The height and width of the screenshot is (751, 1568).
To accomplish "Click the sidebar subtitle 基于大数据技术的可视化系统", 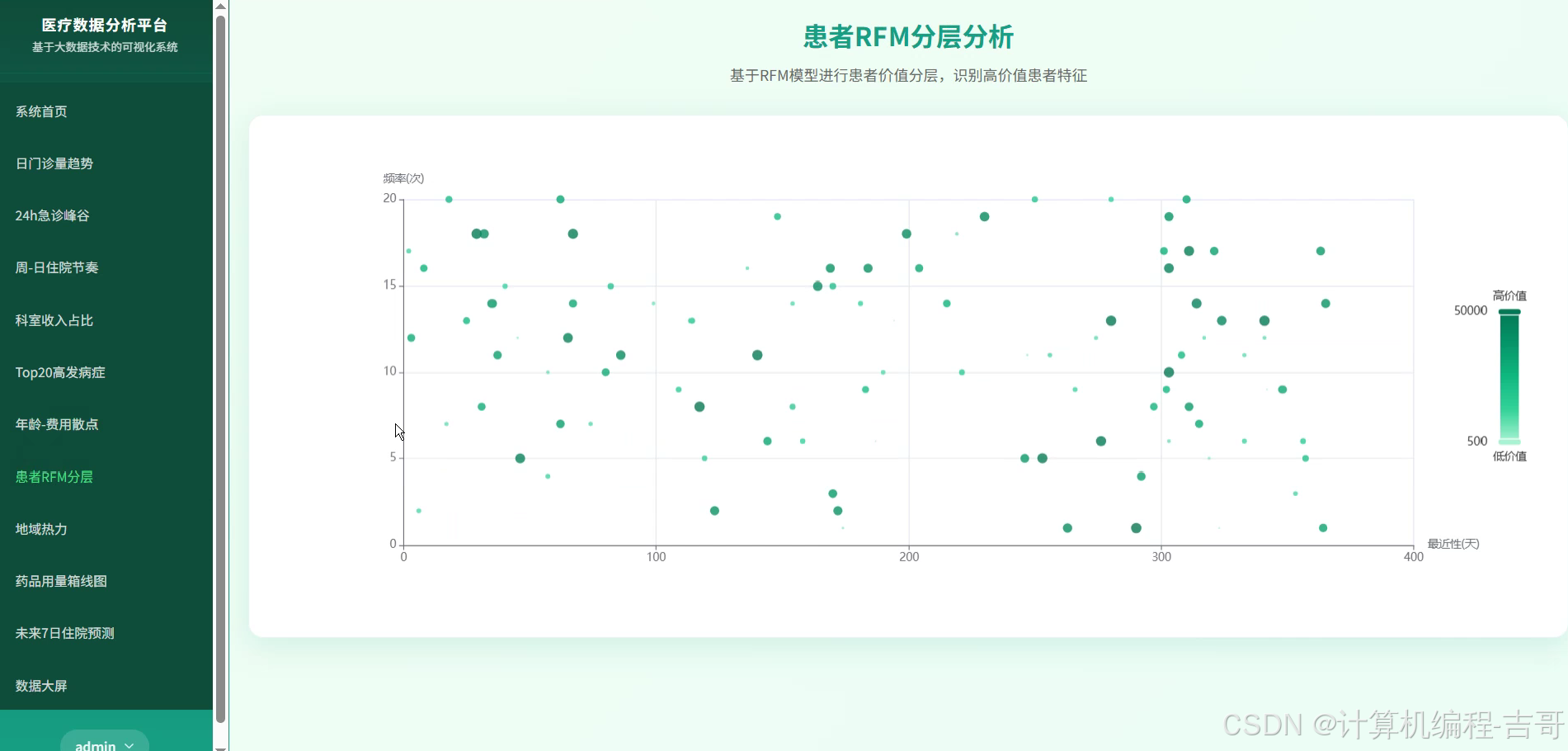I will click(x=105, y=47).
